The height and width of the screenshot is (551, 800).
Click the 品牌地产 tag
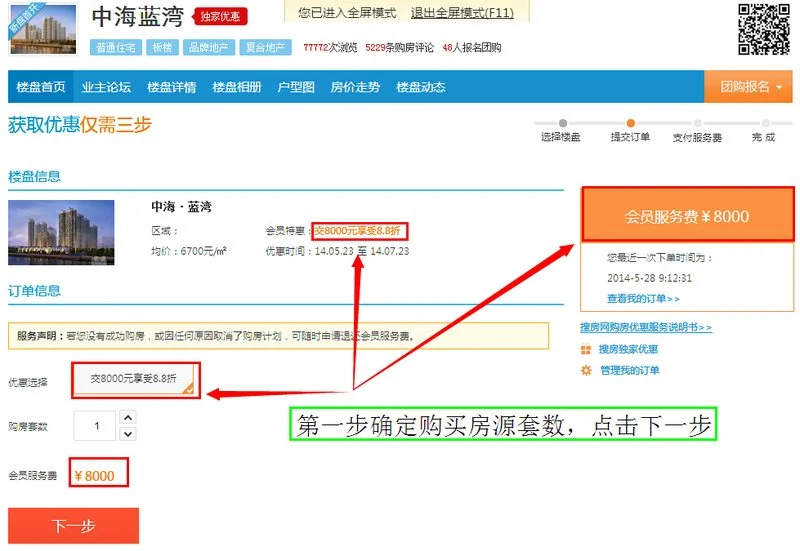click(209, 47)
